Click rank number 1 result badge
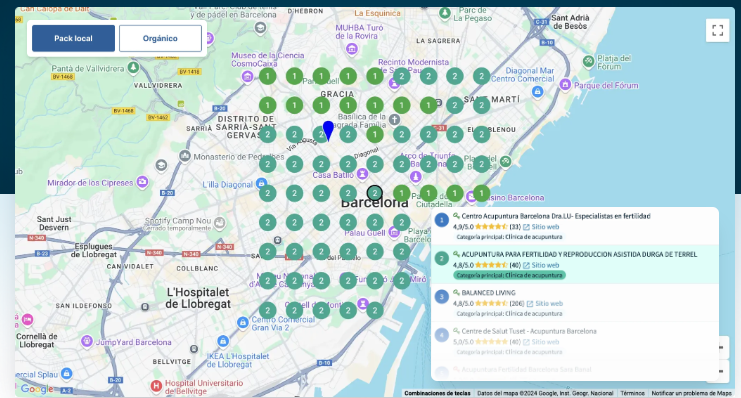The image size is (741, 398). [x=442, y=220]
